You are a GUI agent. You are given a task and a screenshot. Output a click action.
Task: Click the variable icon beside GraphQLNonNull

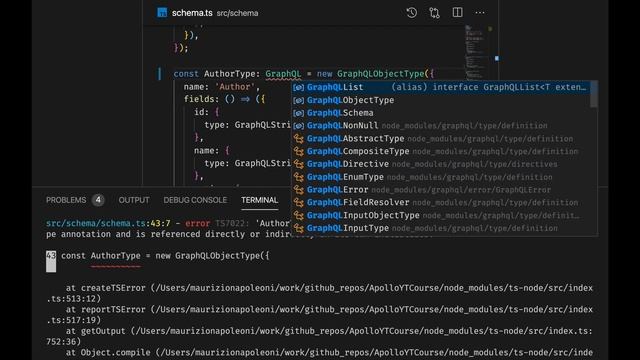pyautogui.click(x=299, y=126)
